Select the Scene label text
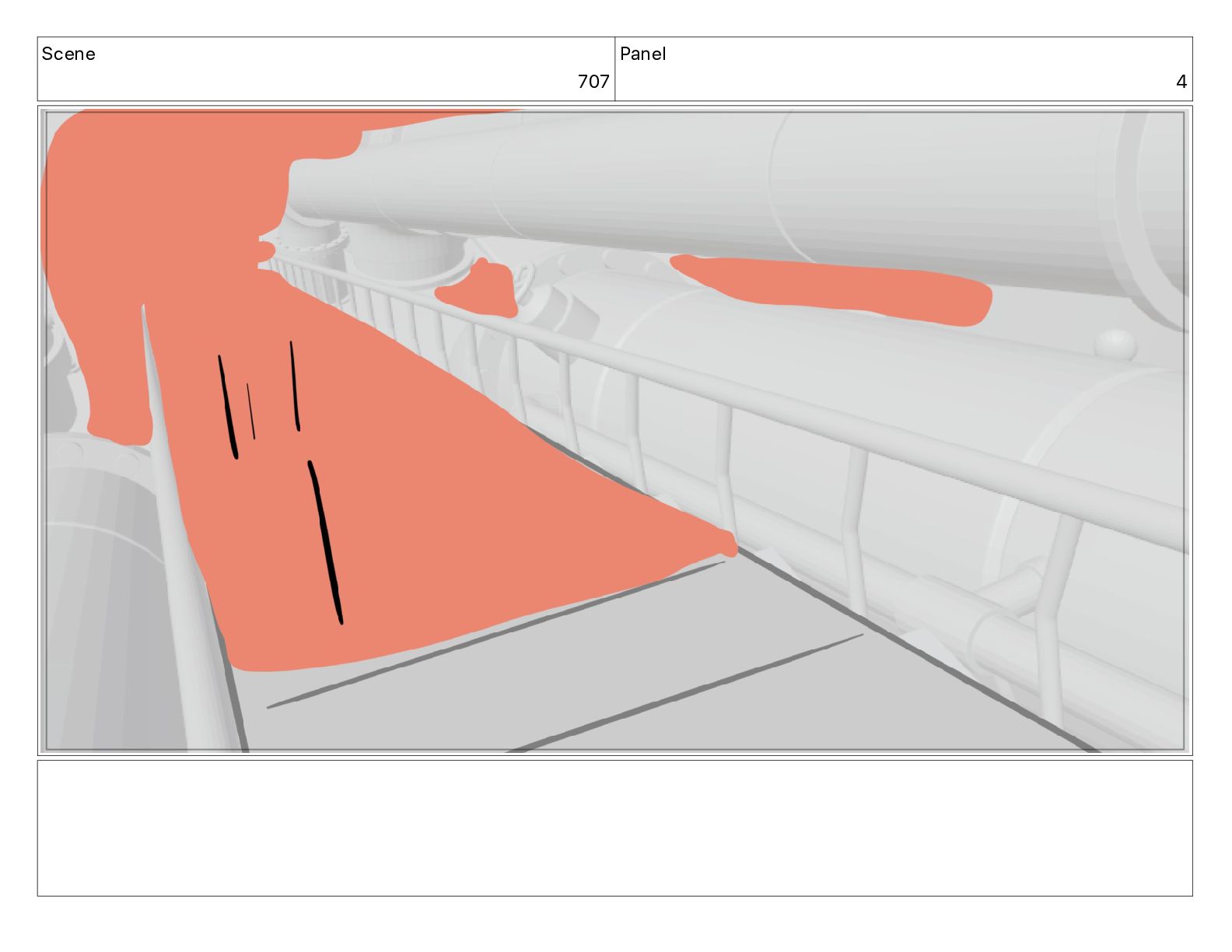1232x952 pixels. point(68,54)
